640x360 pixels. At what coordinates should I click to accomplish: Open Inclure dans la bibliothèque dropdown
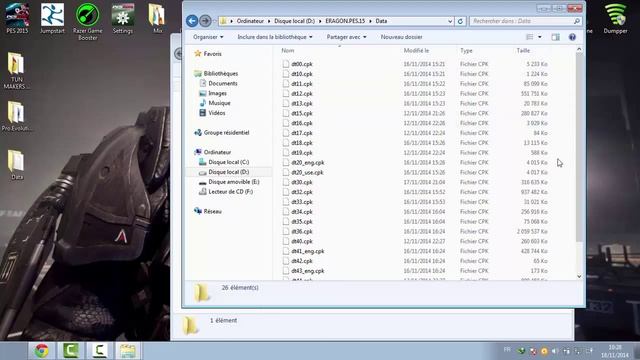click(275, 37)
